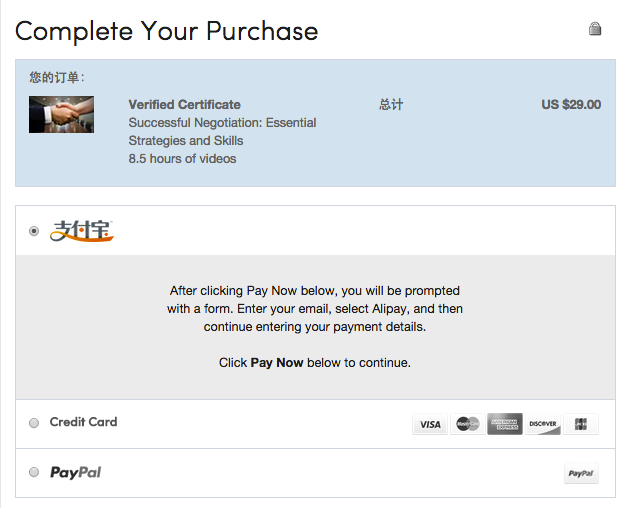Expand the PayPal payment option logo
Screen dimensions: 624x508
(x=76, y=472)
